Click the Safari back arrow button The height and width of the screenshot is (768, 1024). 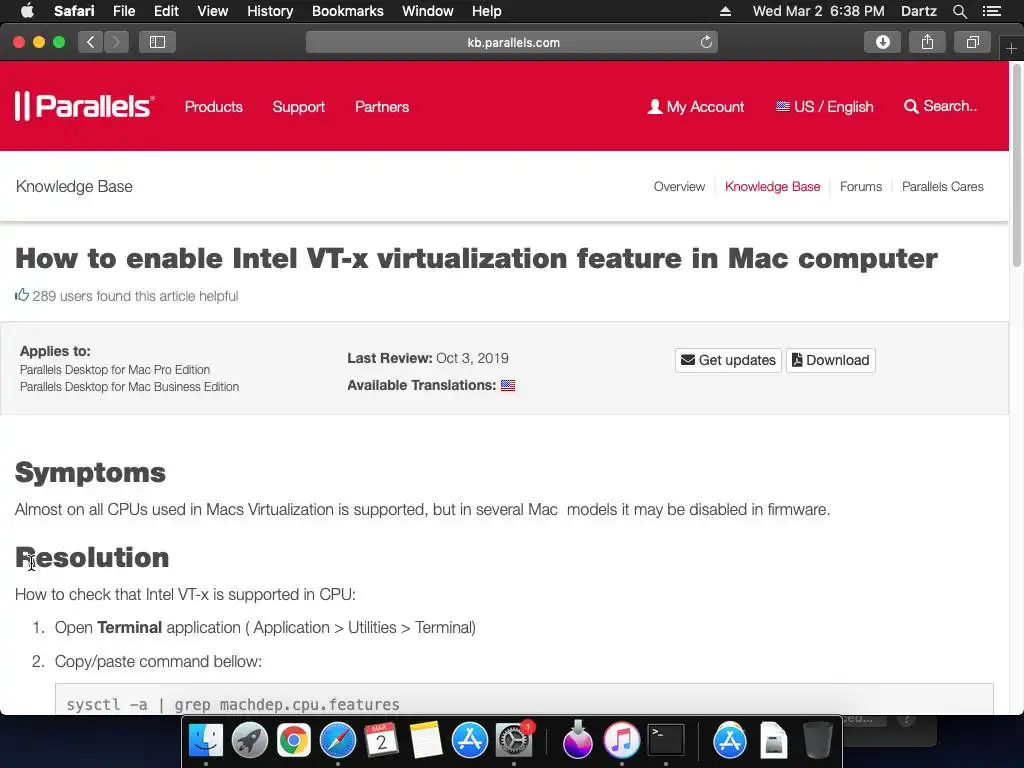point(91,42)
